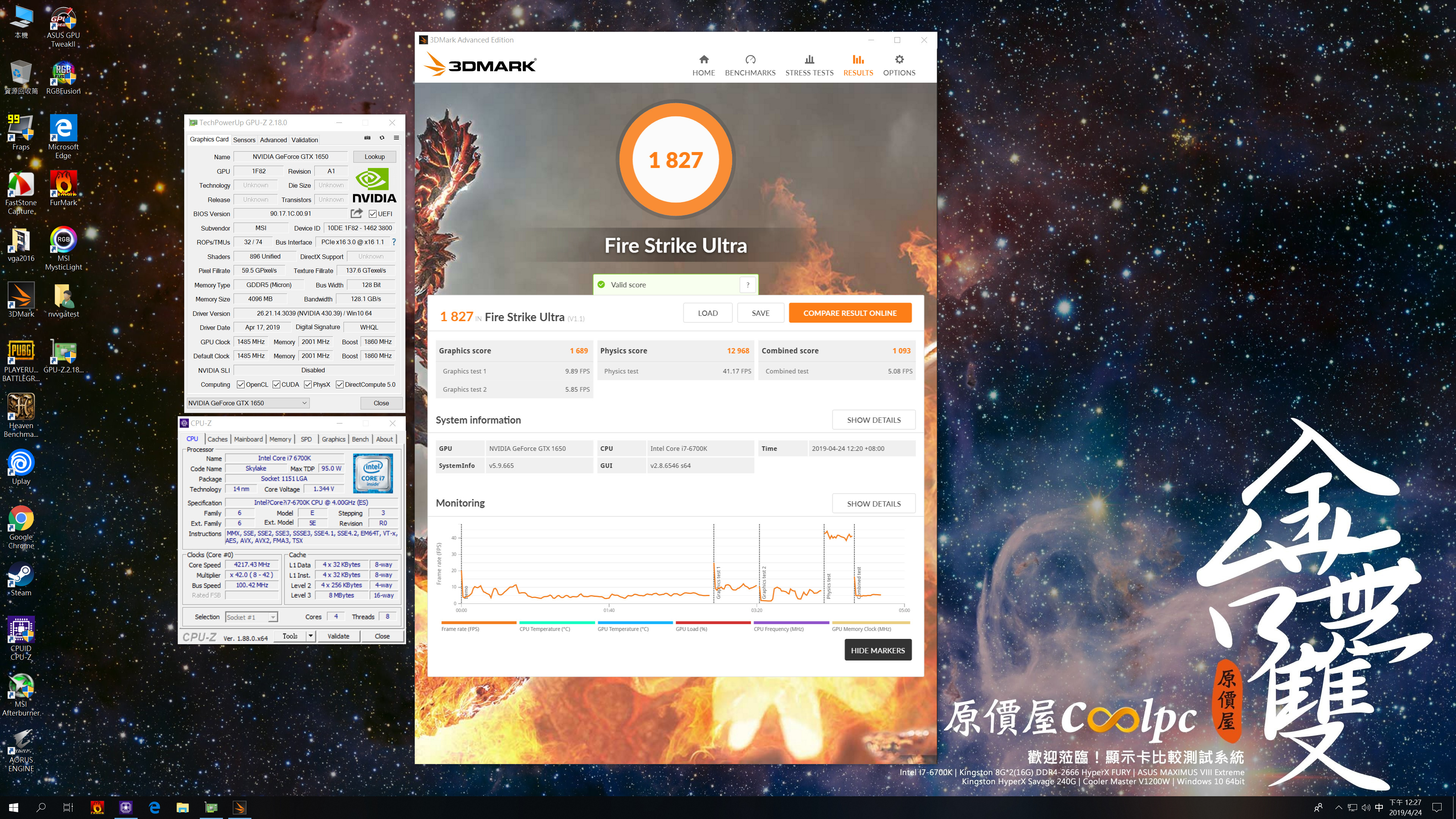Switch to Memory tab in CPU-Z

coord(280,439)
